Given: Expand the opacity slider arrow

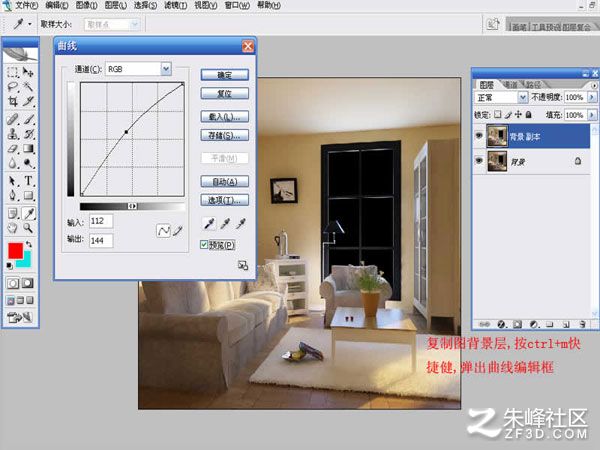Looking at the screenshot, I should pyautogui.click(x=592, y=97).
